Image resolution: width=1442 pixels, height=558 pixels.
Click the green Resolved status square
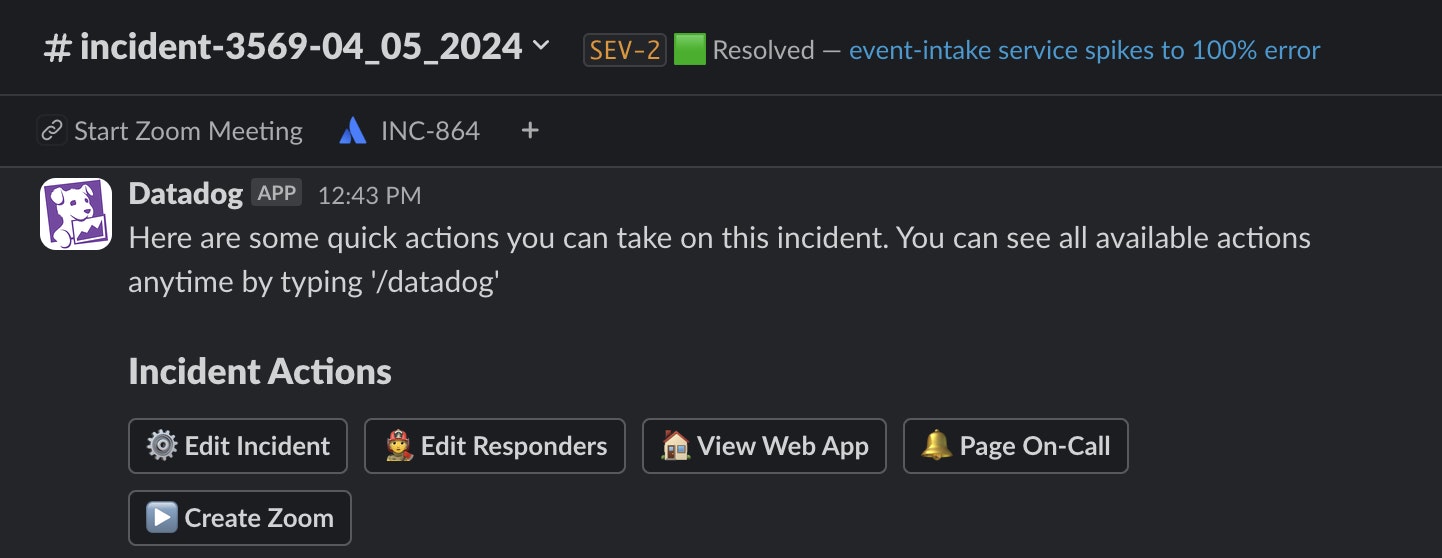[x=689, y=49]
